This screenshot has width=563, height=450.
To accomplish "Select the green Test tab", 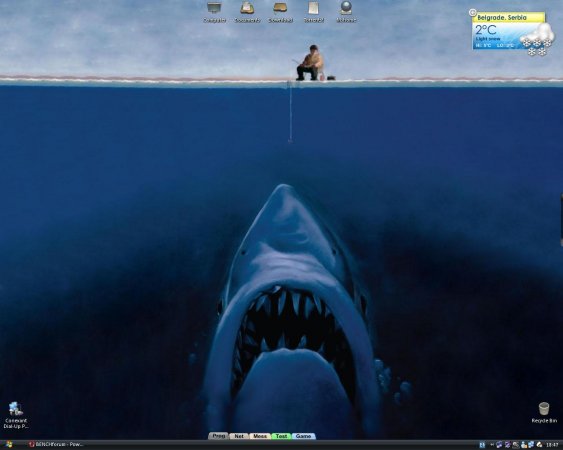I will (x=282, y=436).
